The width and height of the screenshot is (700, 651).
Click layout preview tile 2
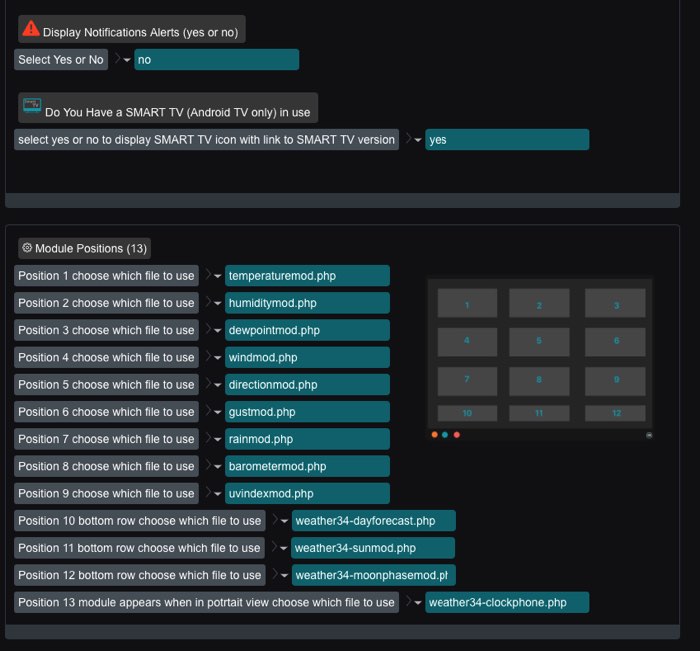[x=539, y=303]
